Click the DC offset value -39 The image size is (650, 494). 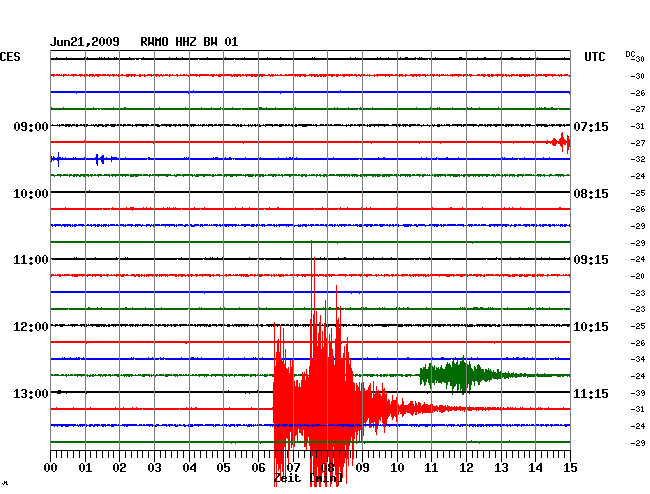point(638,393)
